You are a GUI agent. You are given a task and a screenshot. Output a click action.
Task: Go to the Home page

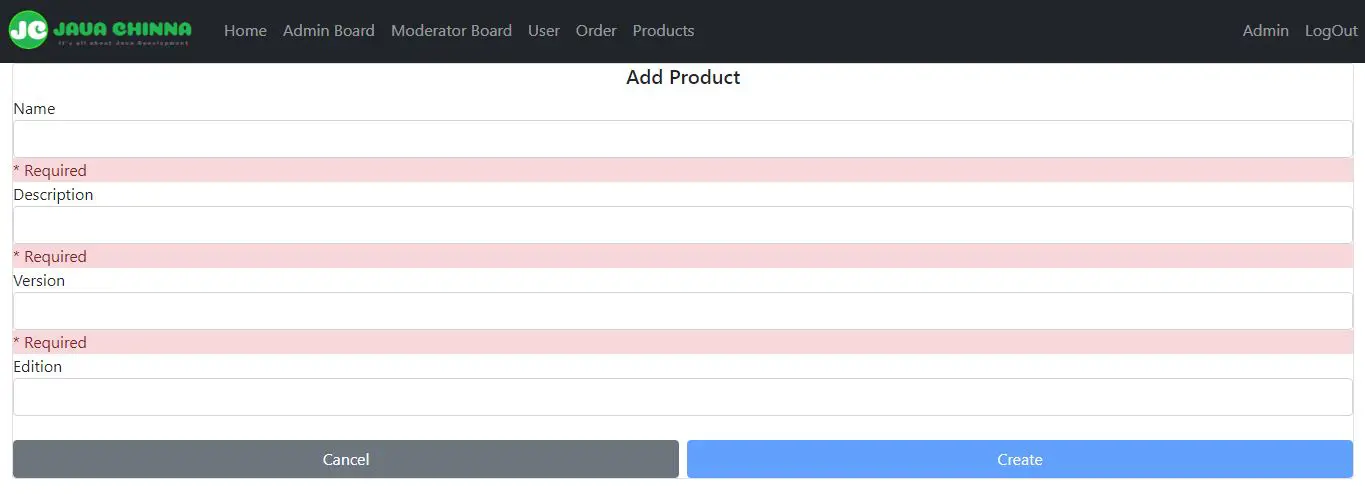point(245,31)
